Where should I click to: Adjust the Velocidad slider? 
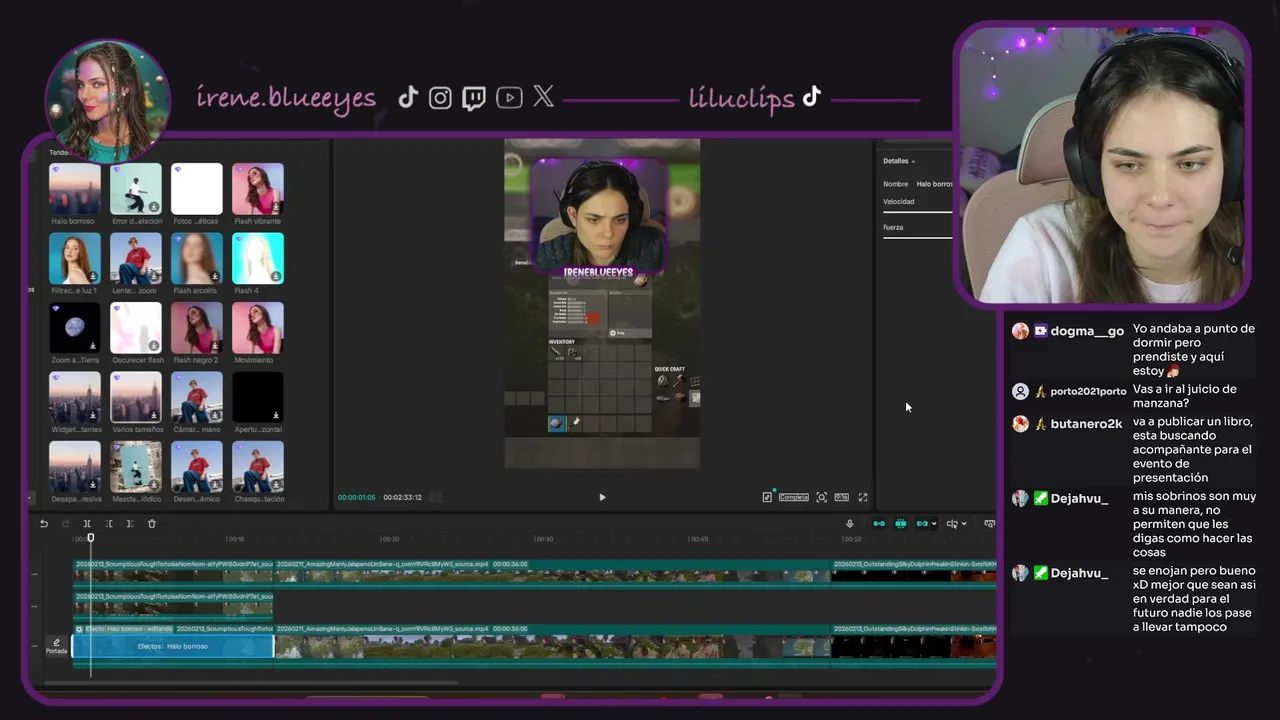coord(917,211)
